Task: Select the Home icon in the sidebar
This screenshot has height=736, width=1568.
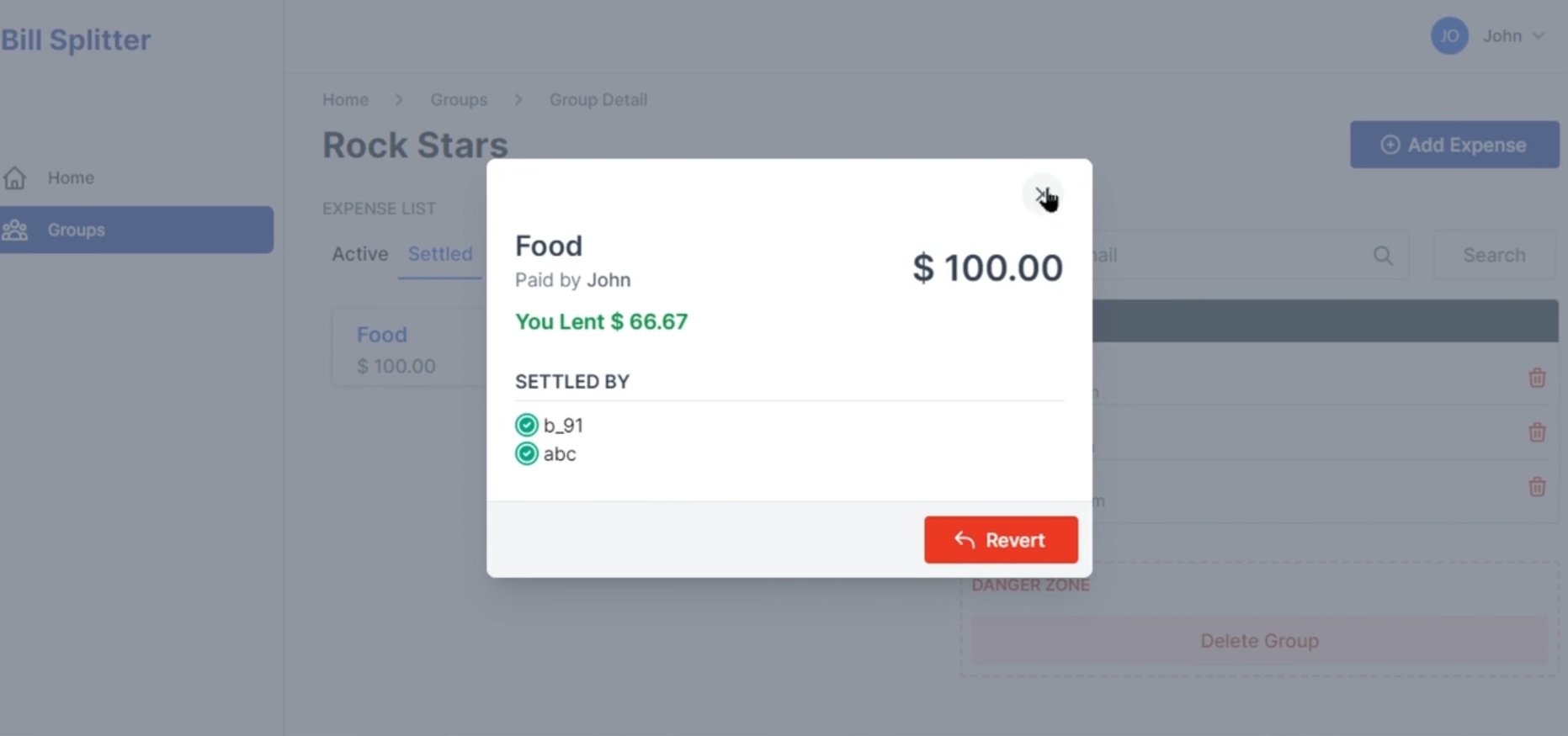Action: (x=14, y=177)
